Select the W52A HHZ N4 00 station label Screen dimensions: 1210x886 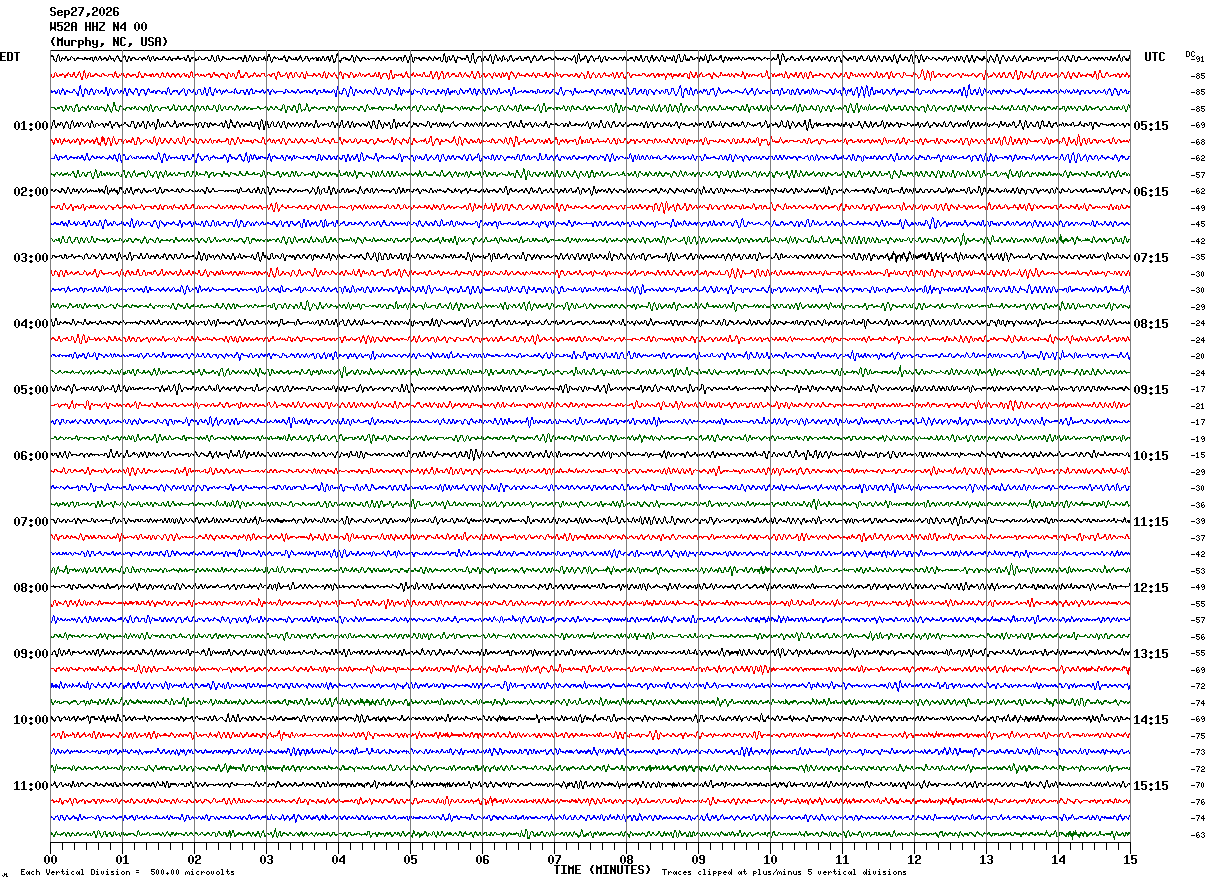[98, 27]
